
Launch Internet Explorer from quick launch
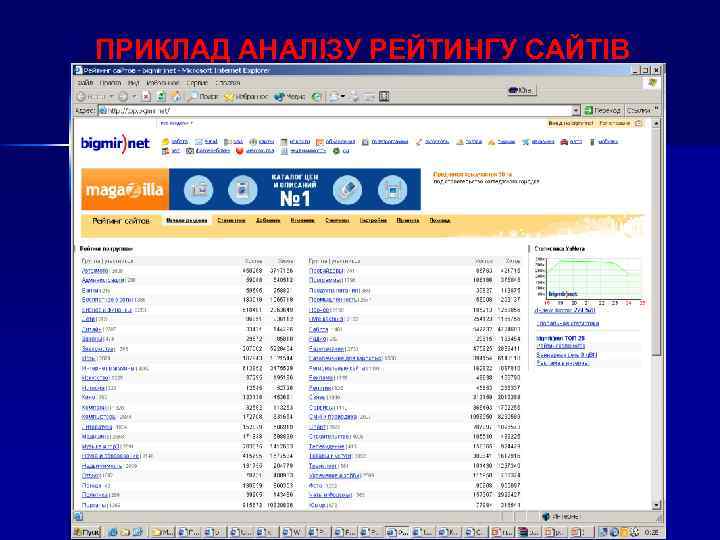pos(113,532)
